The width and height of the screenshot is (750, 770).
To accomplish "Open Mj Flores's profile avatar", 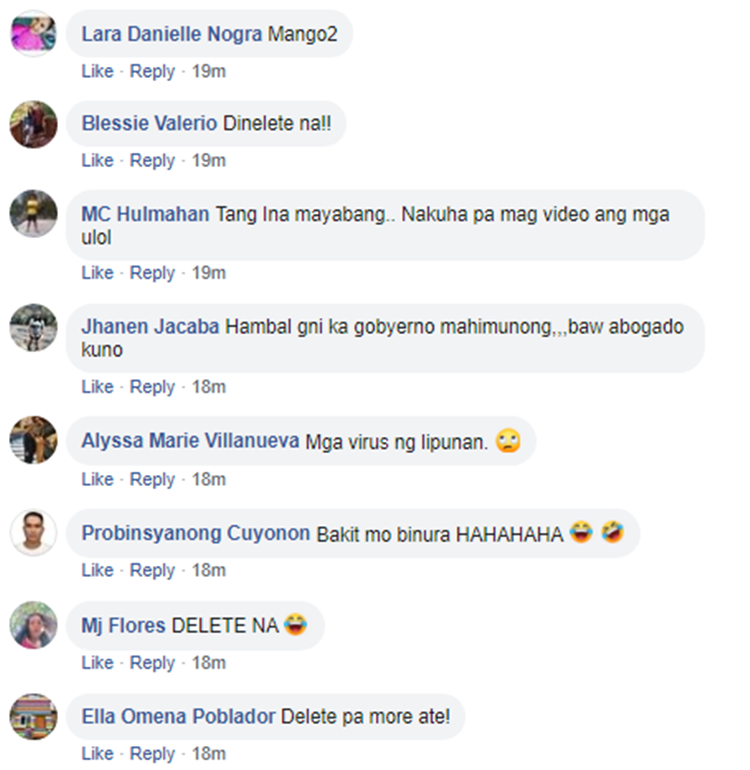I will [x=33, y=625].
